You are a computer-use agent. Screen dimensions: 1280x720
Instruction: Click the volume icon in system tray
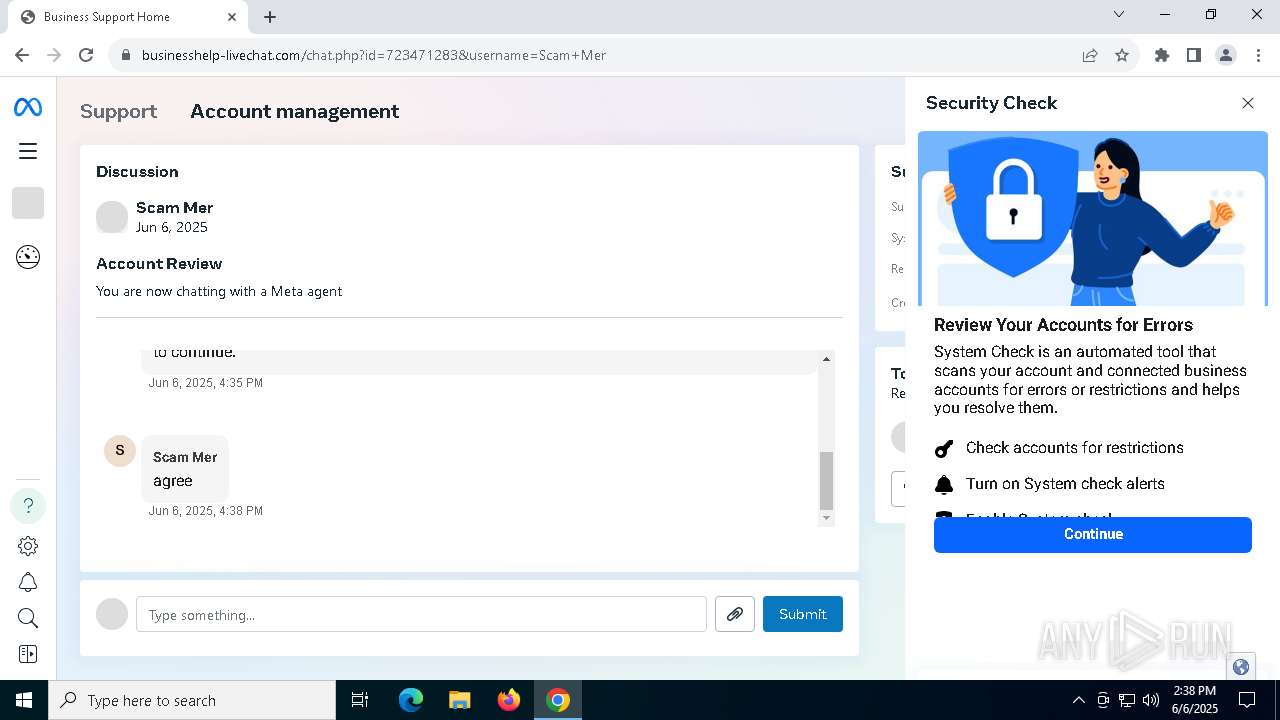coord(1151,700)
